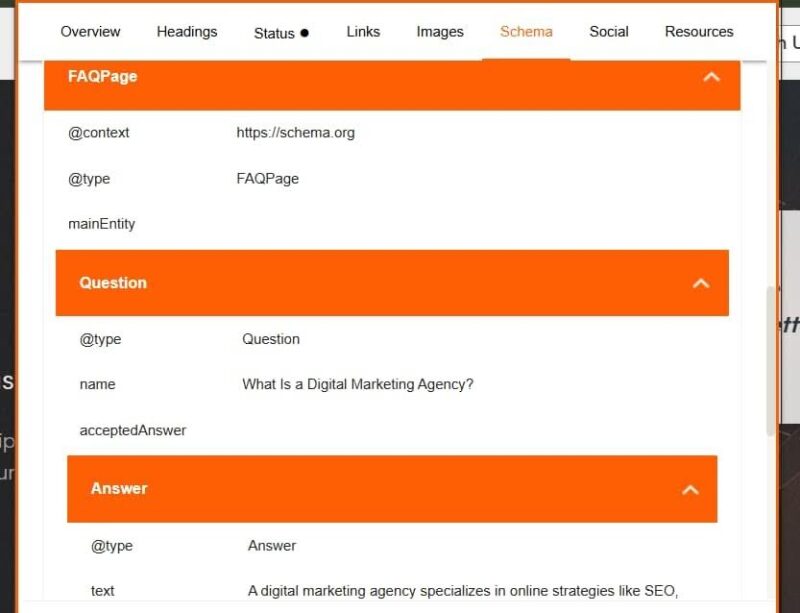
Task: Click the vertical scrollbar thumb
Action: [771, 361]
